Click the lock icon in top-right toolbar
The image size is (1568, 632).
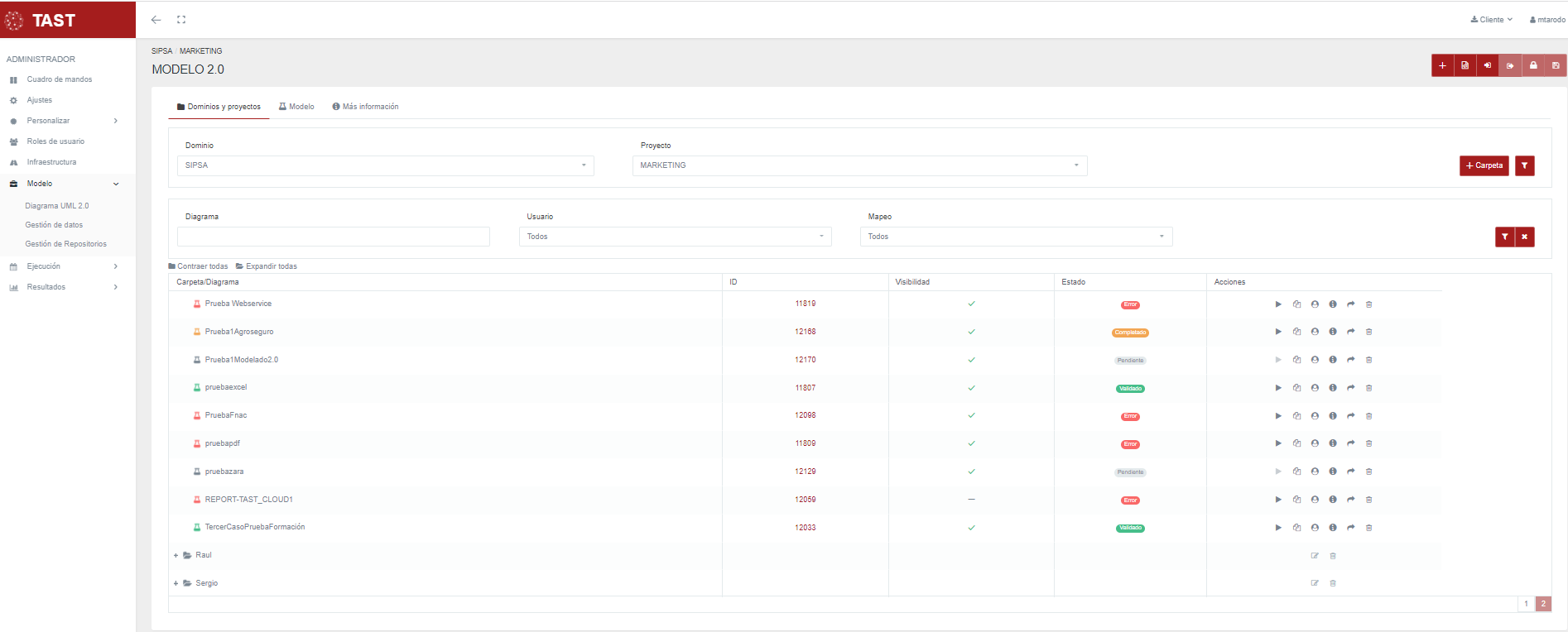pos(1533,65)
